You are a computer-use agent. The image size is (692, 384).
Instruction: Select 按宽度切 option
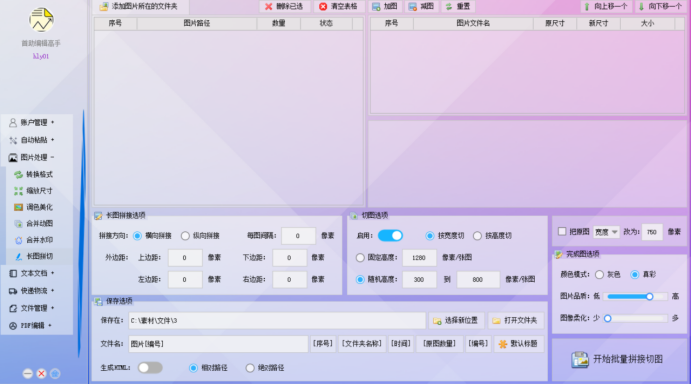pyautogui.click(x=429, y=236)
